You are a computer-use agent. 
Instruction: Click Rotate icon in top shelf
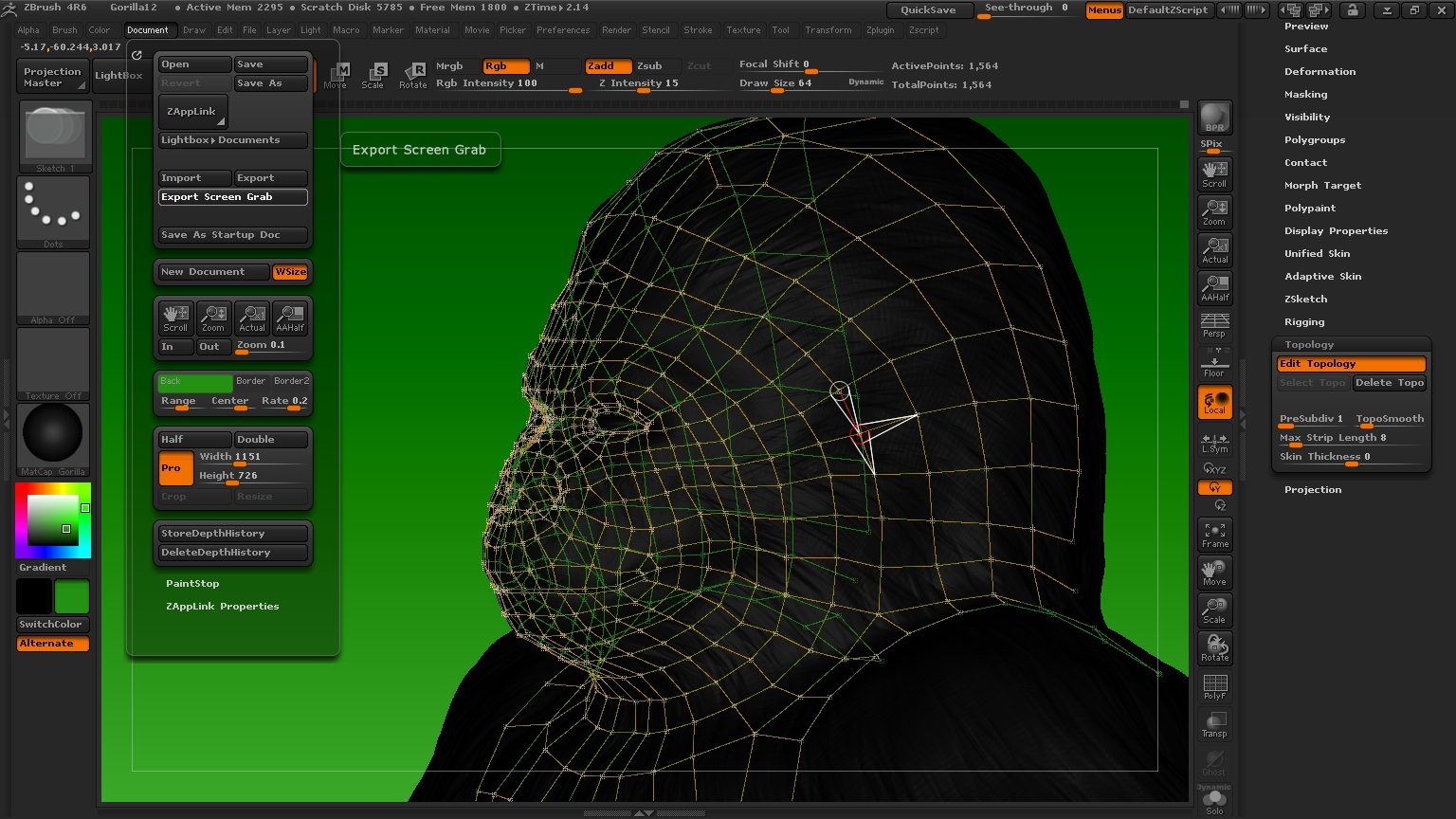click(x=413, y=75)
